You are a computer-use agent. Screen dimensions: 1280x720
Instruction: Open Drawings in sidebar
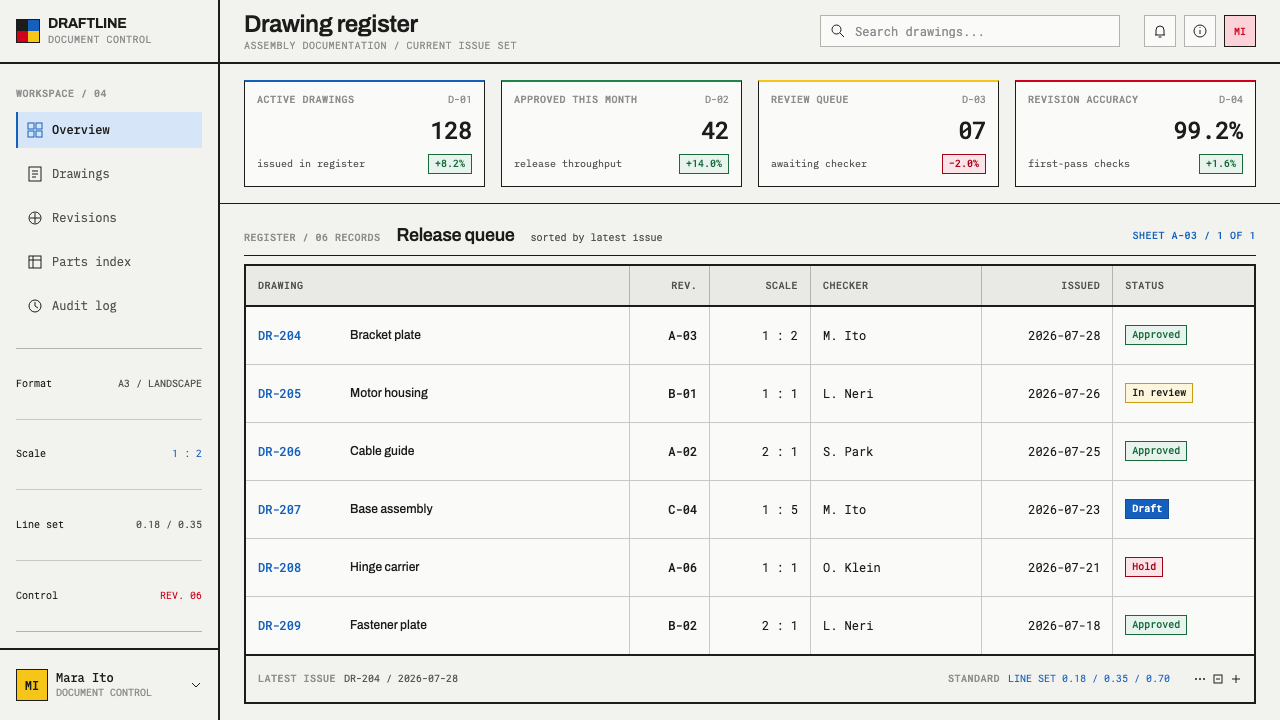(109, 174)
